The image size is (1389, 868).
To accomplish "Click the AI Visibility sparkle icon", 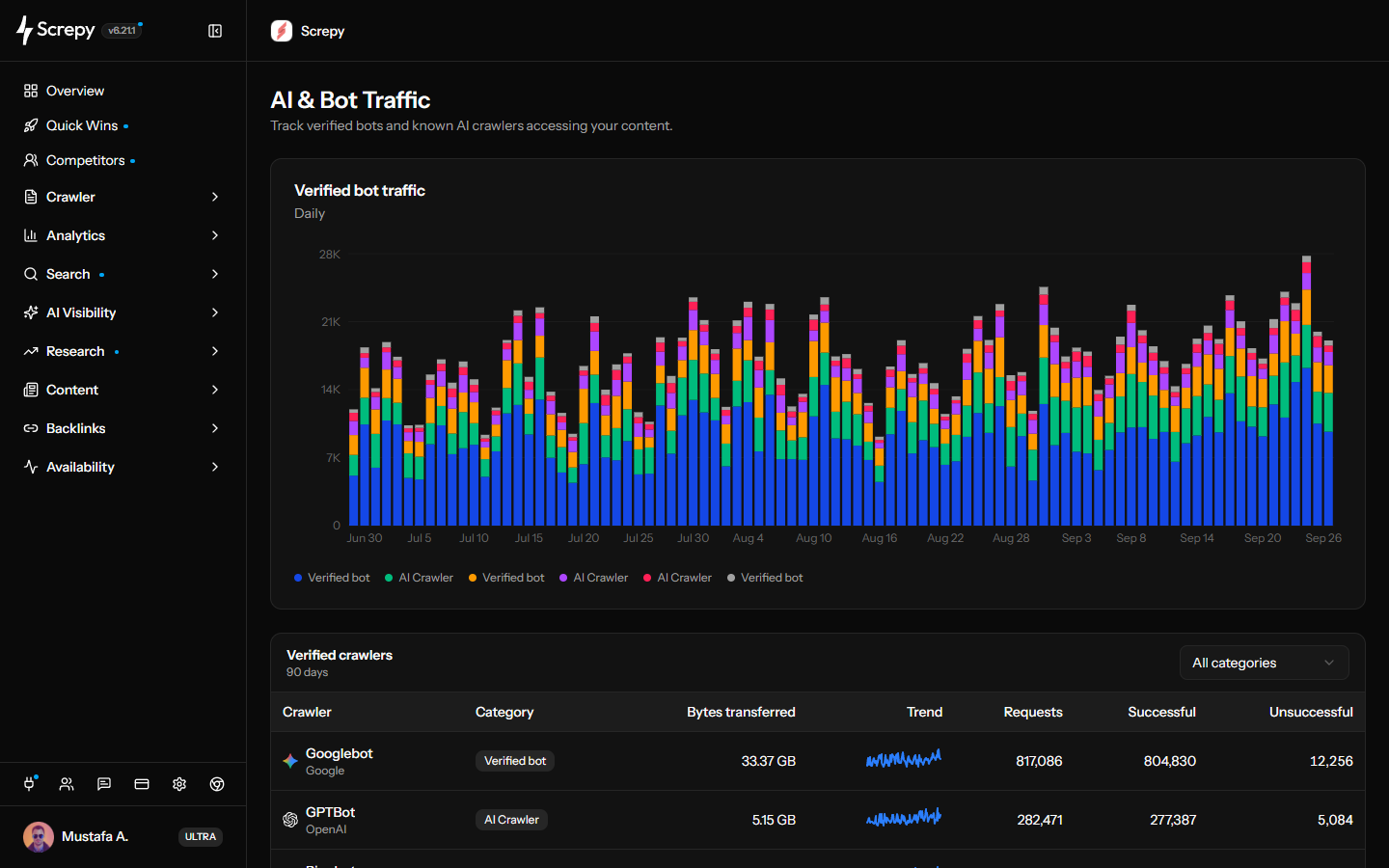I will (31, 312).
